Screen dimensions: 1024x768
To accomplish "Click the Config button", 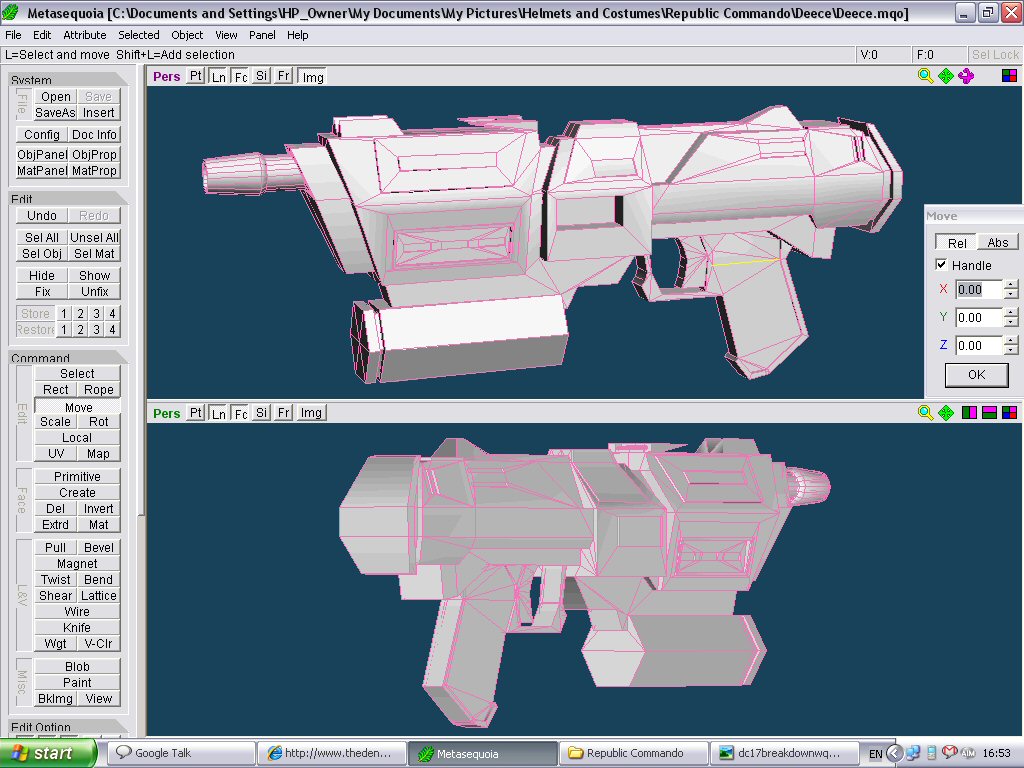I will (x=42, y=135).
